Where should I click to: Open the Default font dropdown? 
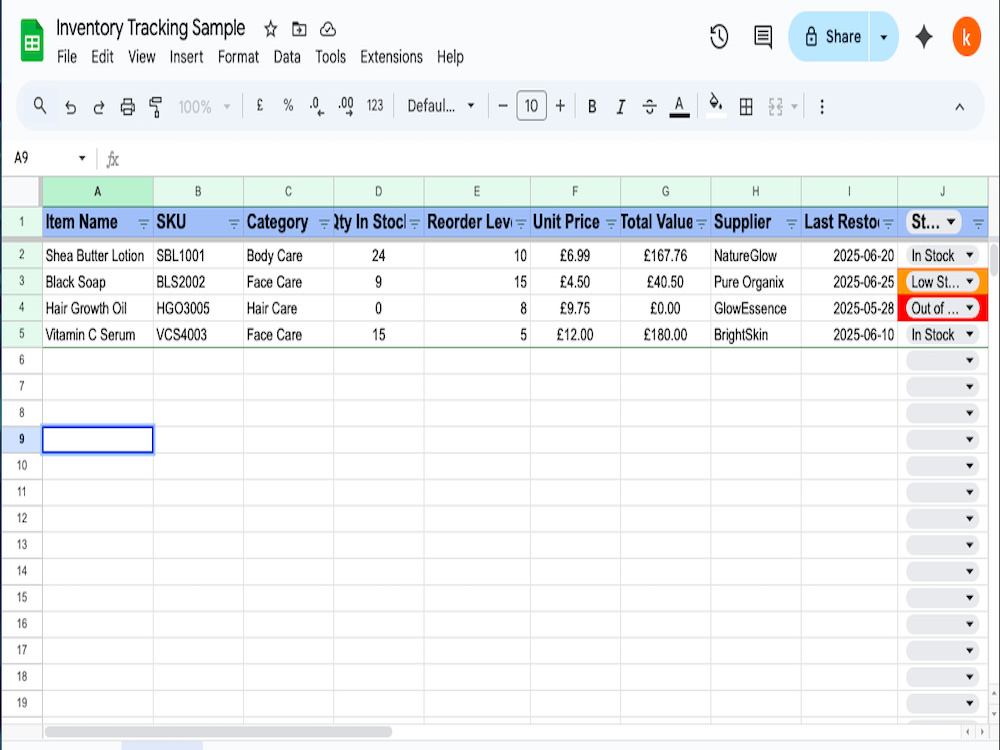[x=441, y=106]
